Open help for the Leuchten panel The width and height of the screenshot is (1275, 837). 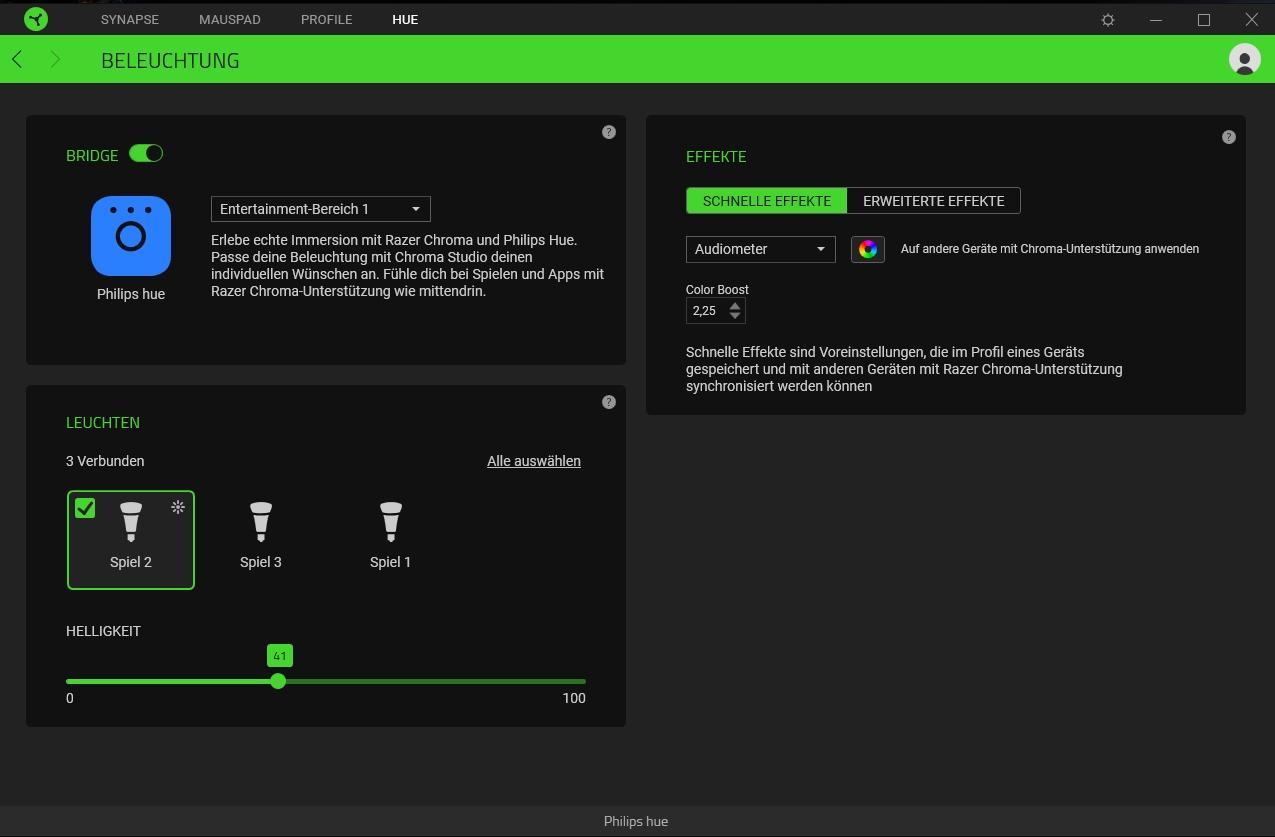[609, 402]
